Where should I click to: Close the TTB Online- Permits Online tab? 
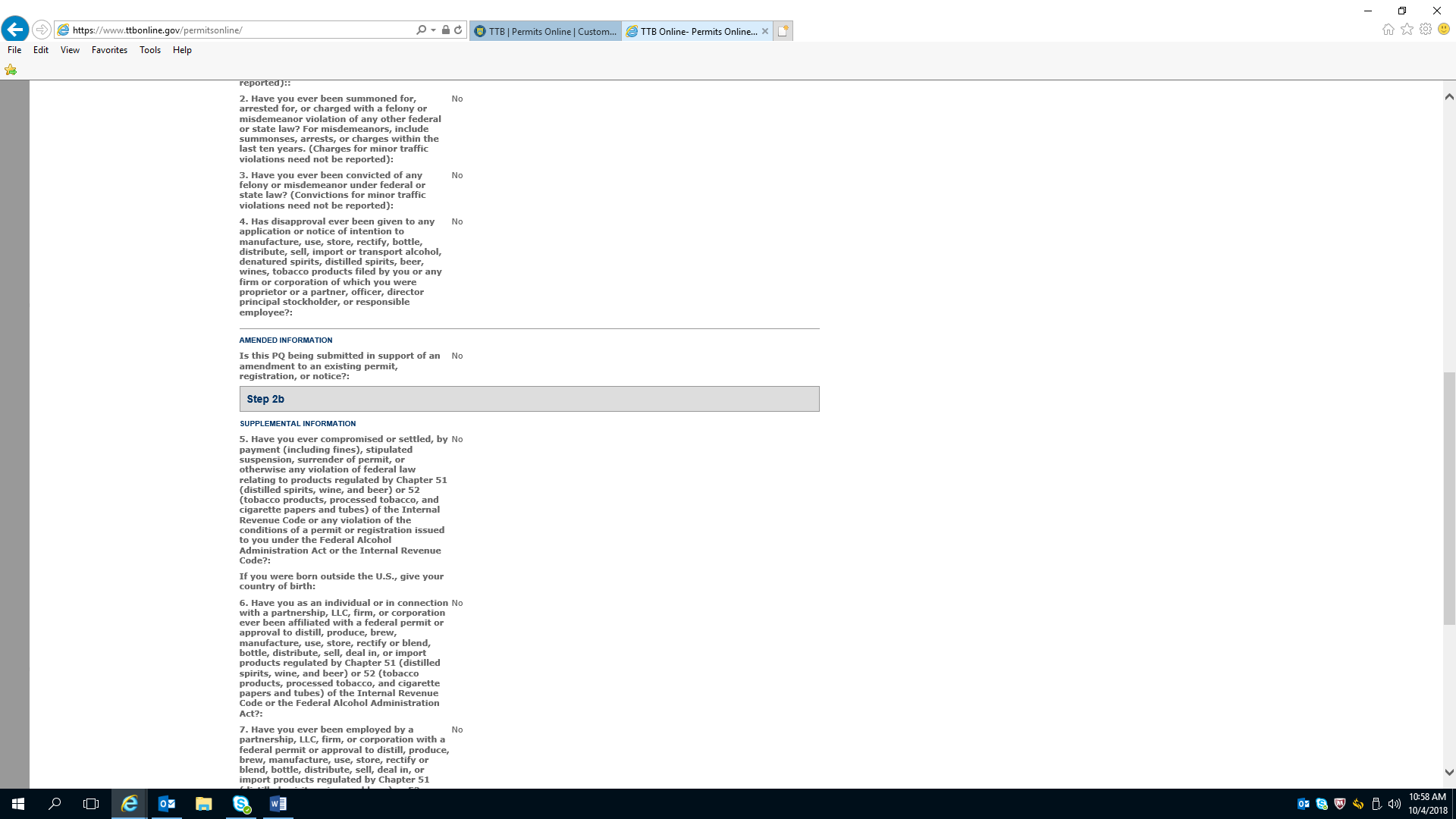765,31
